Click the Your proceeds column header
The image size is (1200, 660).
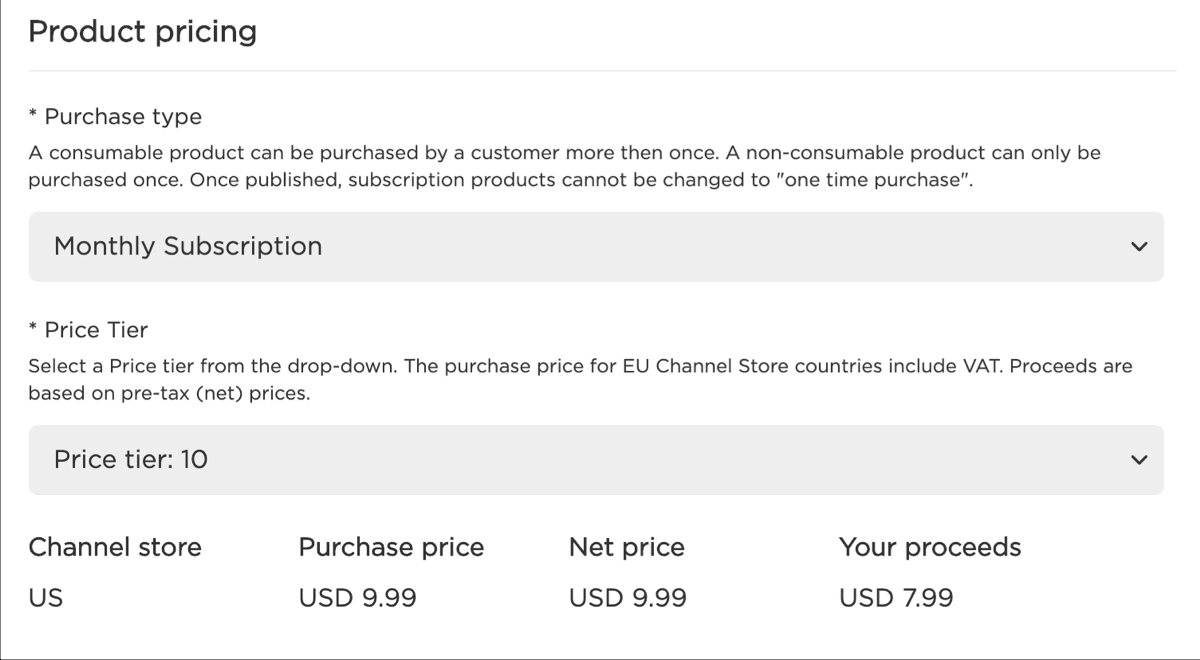pos(929,547)
